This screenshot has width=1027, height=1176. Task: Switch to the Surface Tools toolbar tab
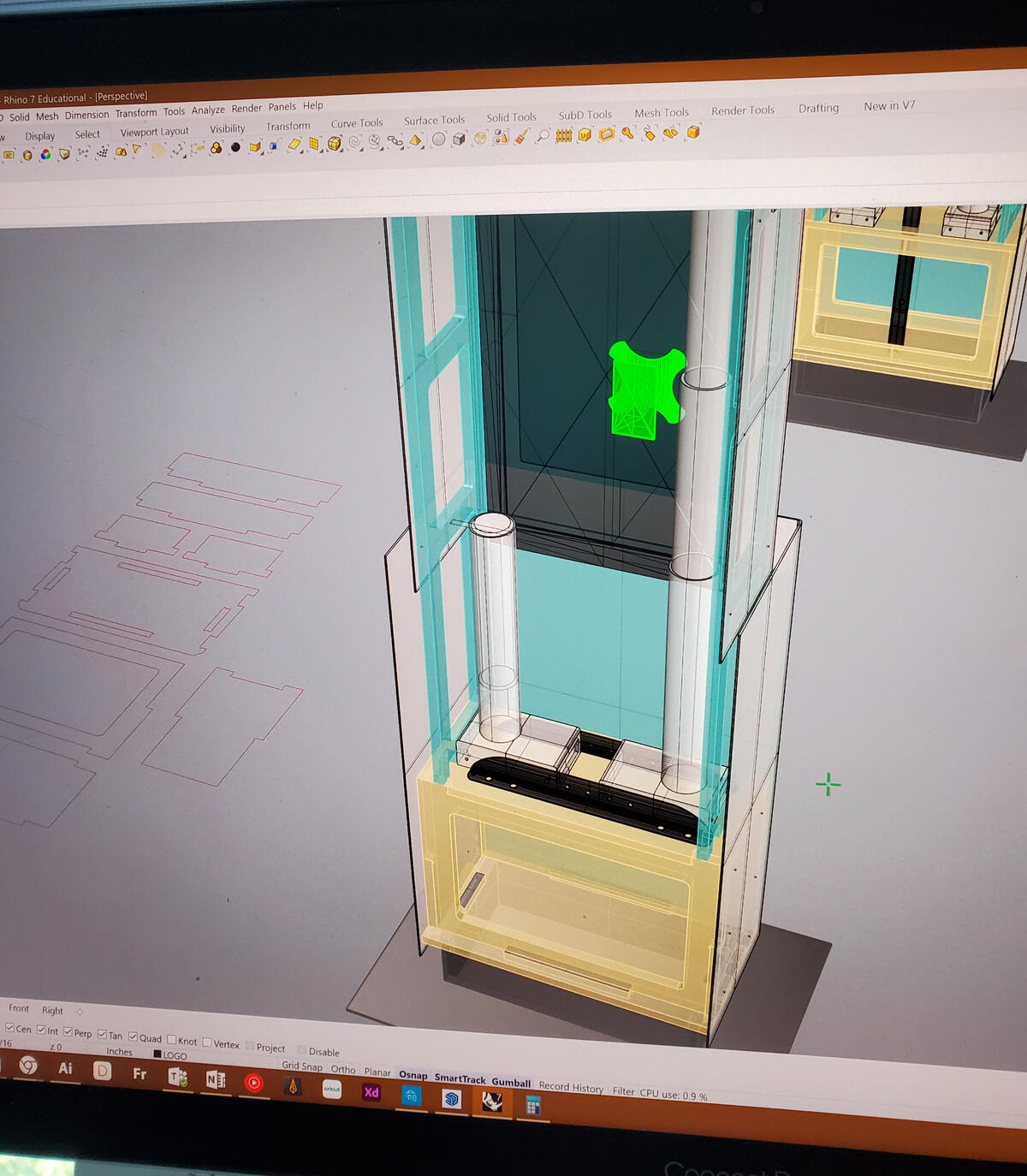tap(434, 120)
